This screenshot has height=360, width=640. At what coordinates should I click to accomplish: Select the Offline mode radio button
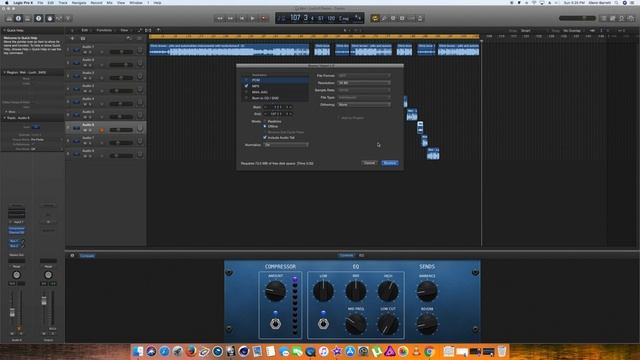point(265,126)
